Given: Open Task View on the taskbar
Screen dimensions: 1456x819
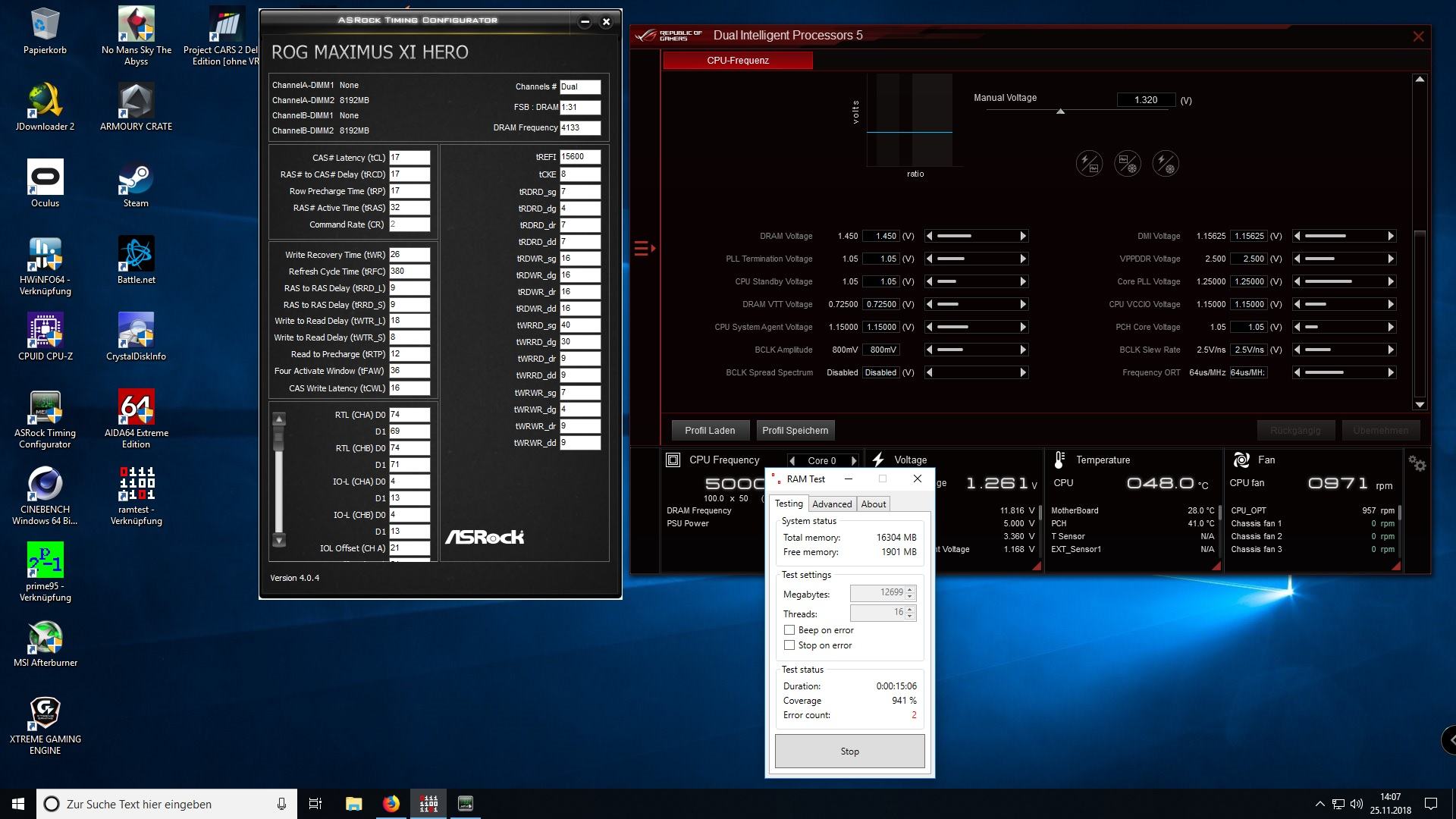Looking at the screenshot, I should [315, 804].
